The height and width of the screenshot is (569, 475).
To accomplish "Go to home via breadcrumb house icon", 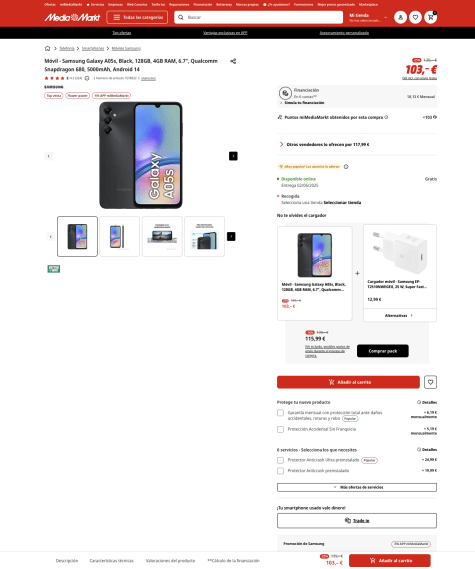I will coord(48,48).
